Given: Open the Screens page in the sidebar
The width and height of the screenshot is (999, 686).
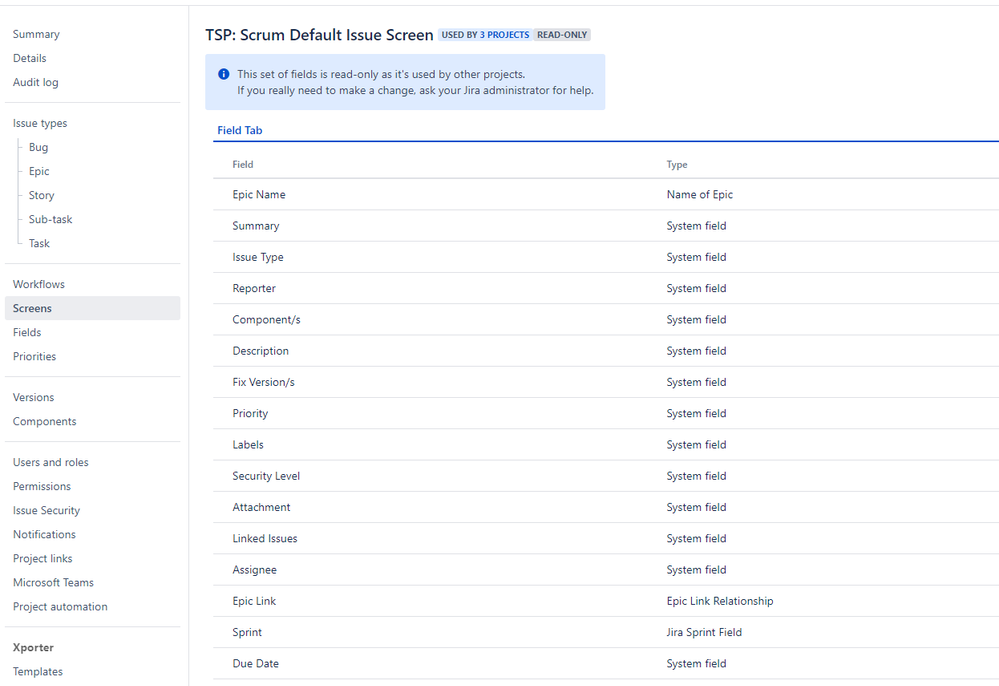Looking at the screenshot, I should [x=92, y=308].
